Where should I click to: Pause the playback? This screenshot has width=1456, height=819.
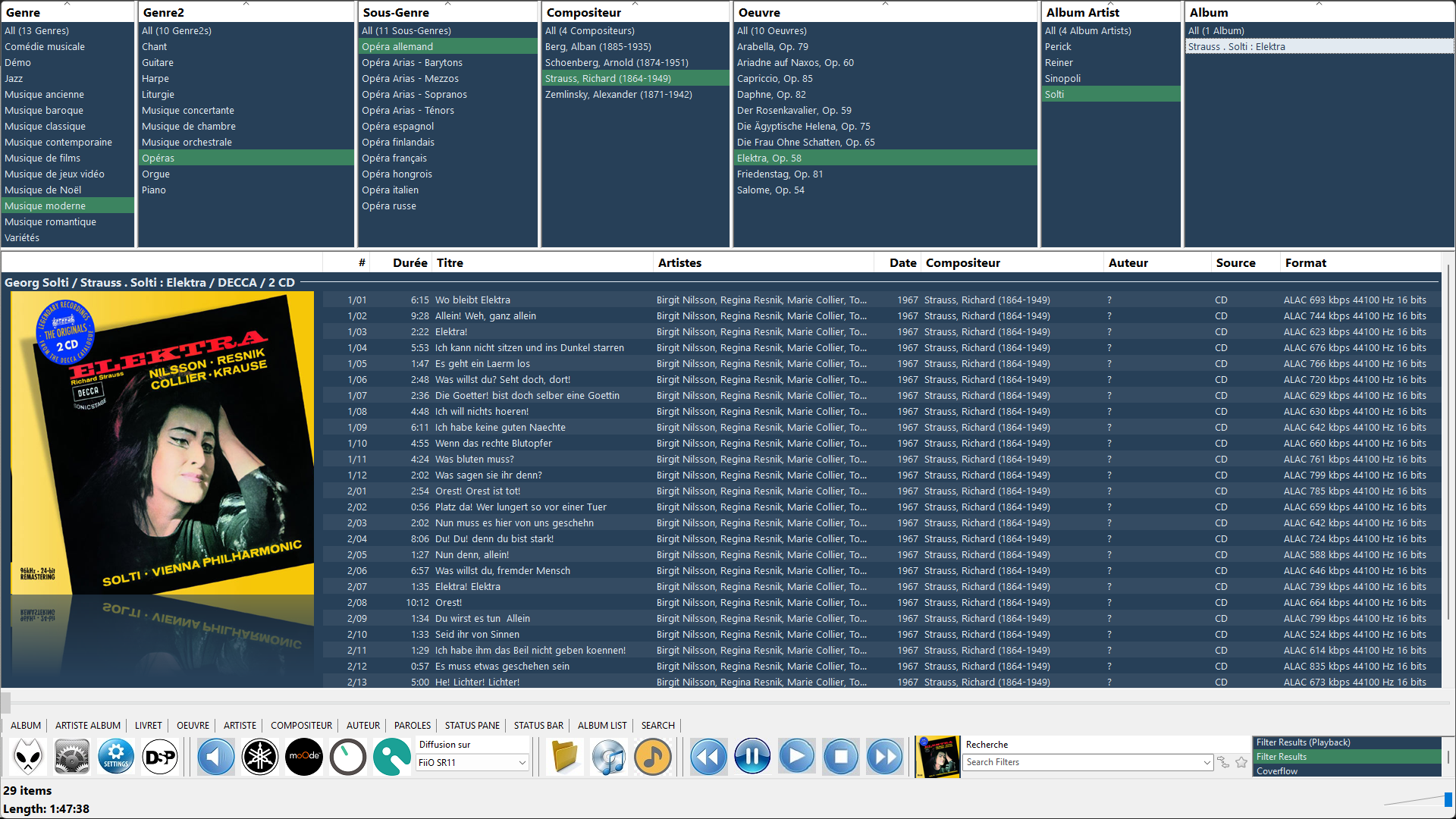coord(752,756)
